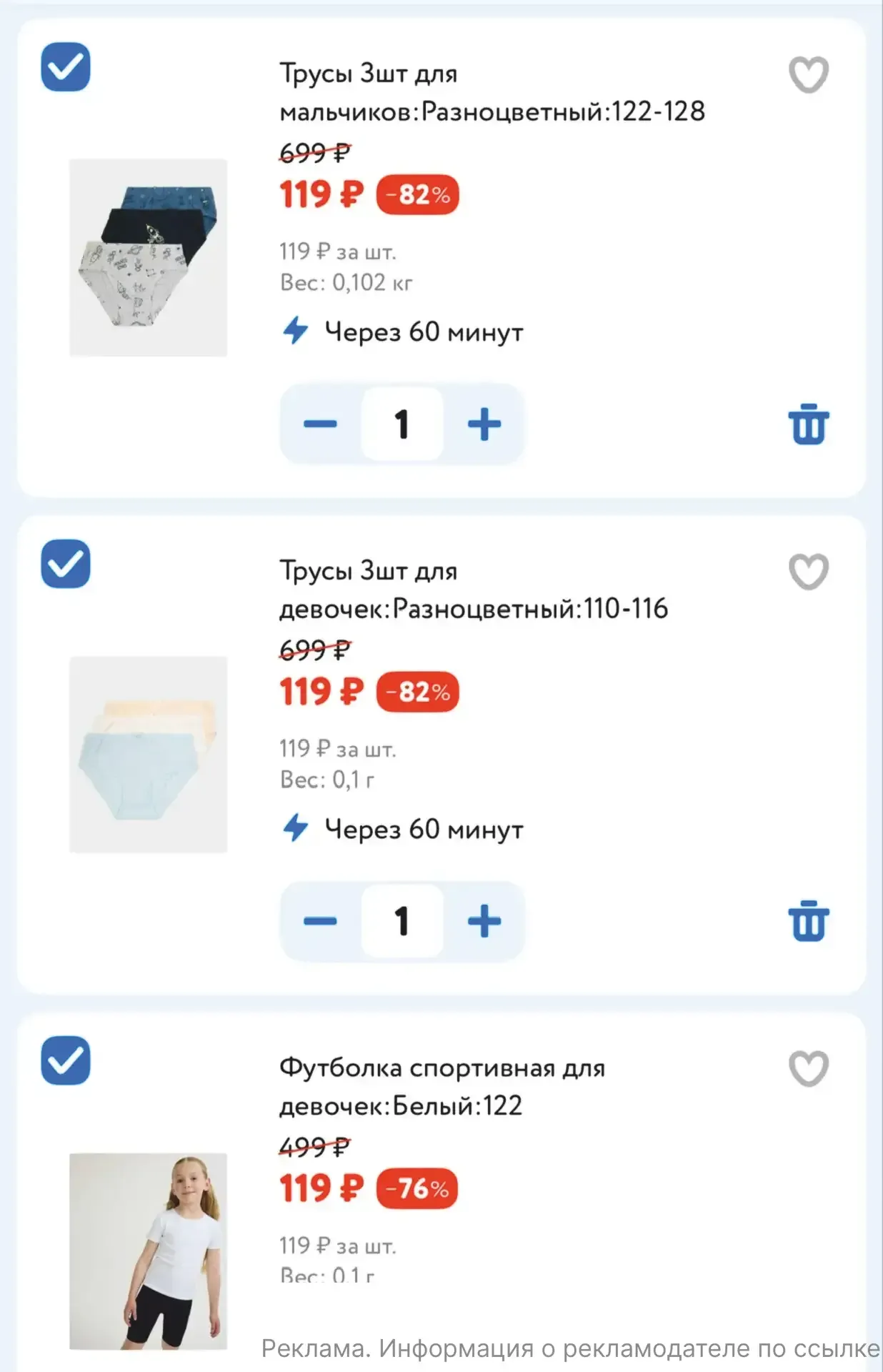Delete boys' underwear from cart
The image size is (883, 1372).
[x=808, y=424]
